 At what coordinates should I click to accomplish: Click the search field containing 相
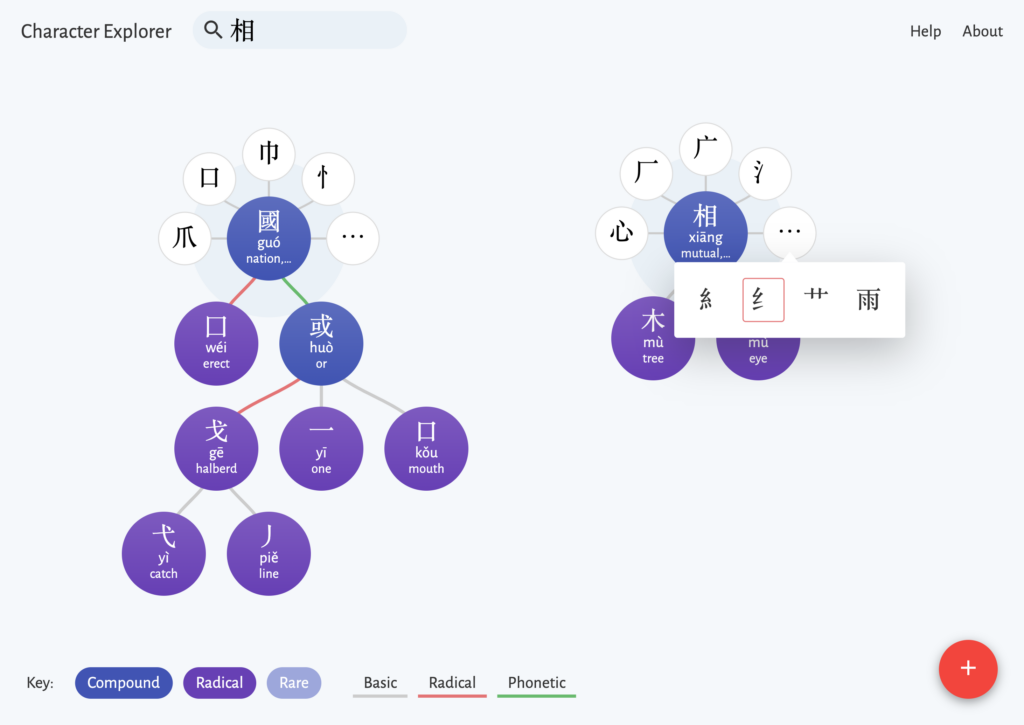[x=300, y=30]
